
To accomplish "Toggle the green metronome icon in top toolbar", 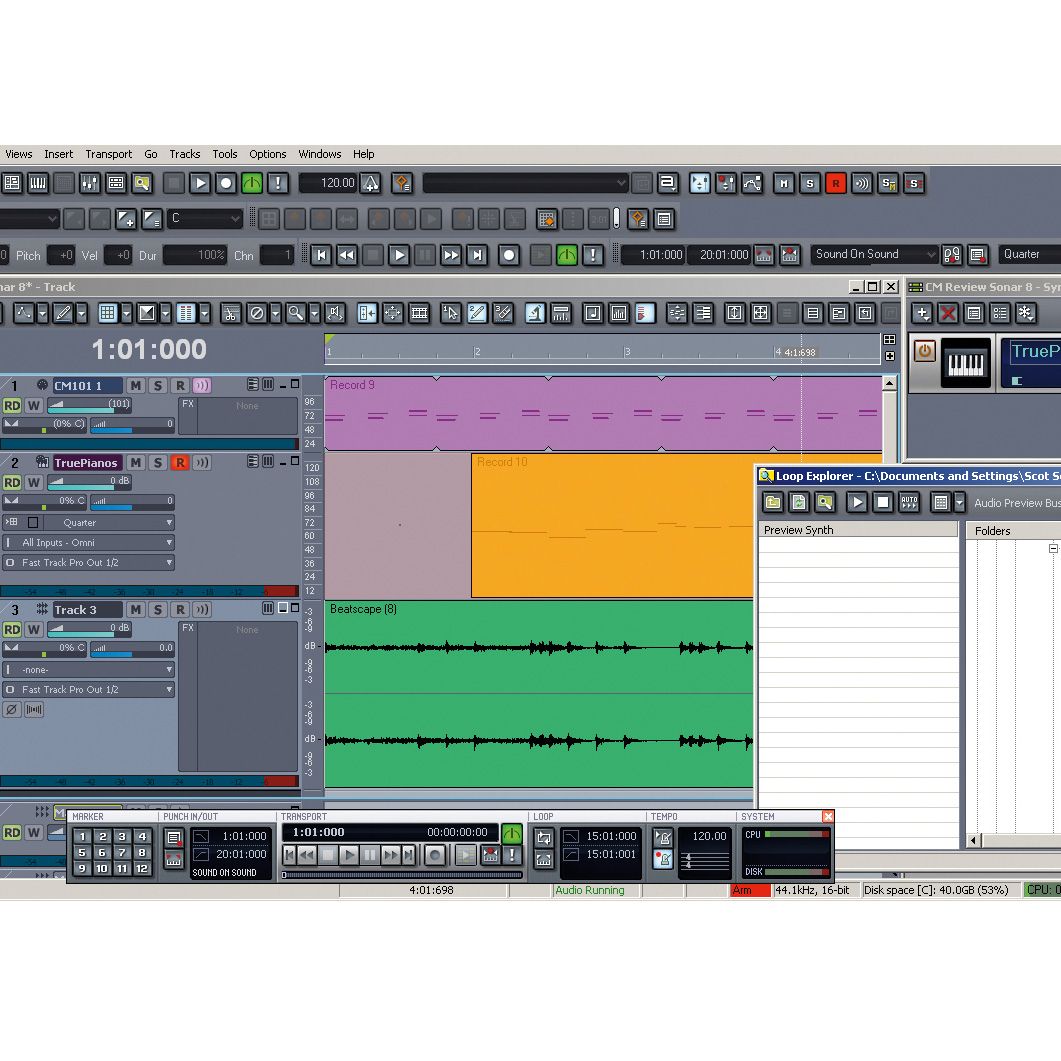I will [252, 183].
